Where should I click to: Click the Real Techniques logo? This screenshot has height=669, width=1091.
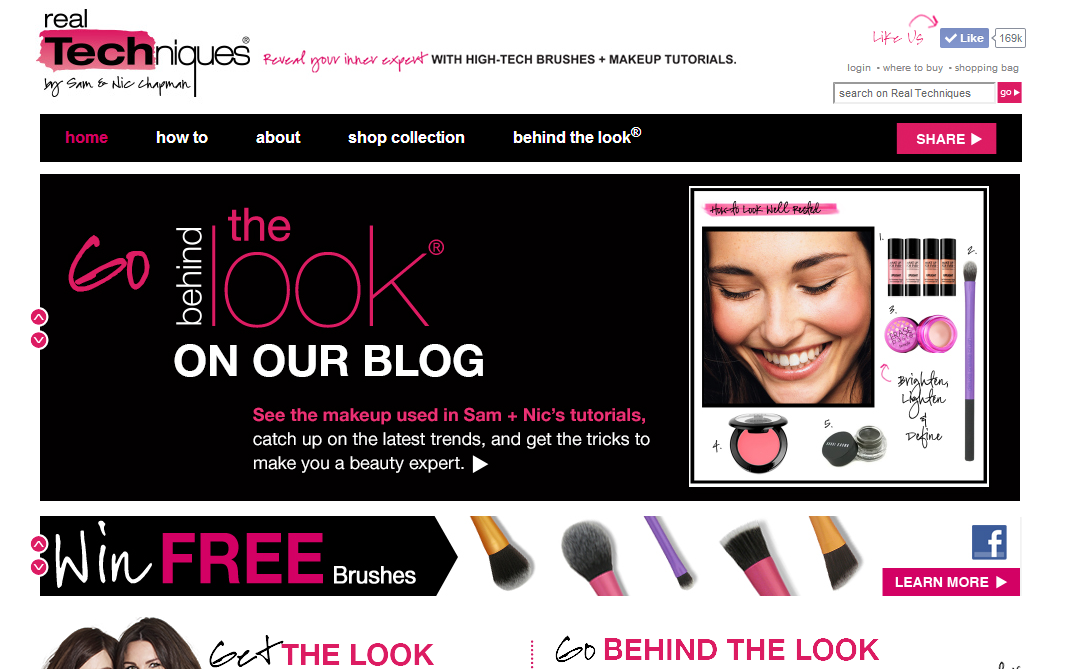[x=143, y=53]
